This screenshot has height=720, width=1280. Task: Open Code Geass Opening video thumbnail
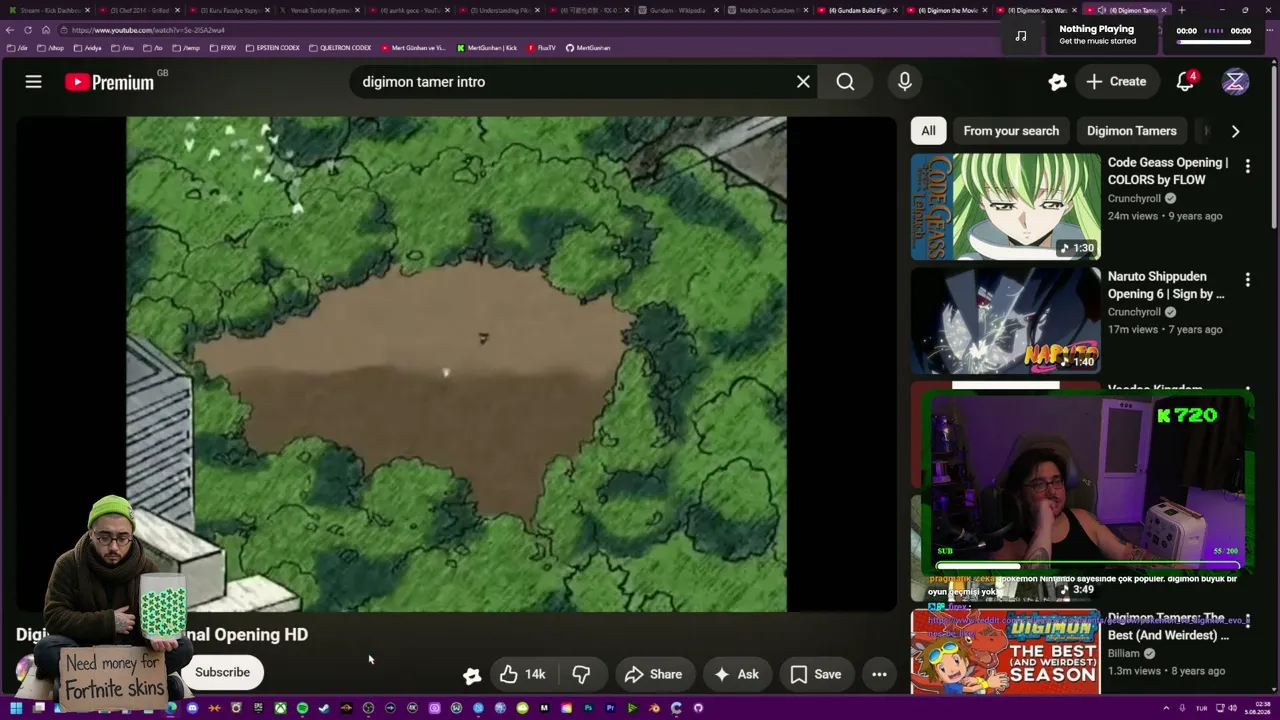[x=1005, y=206]
